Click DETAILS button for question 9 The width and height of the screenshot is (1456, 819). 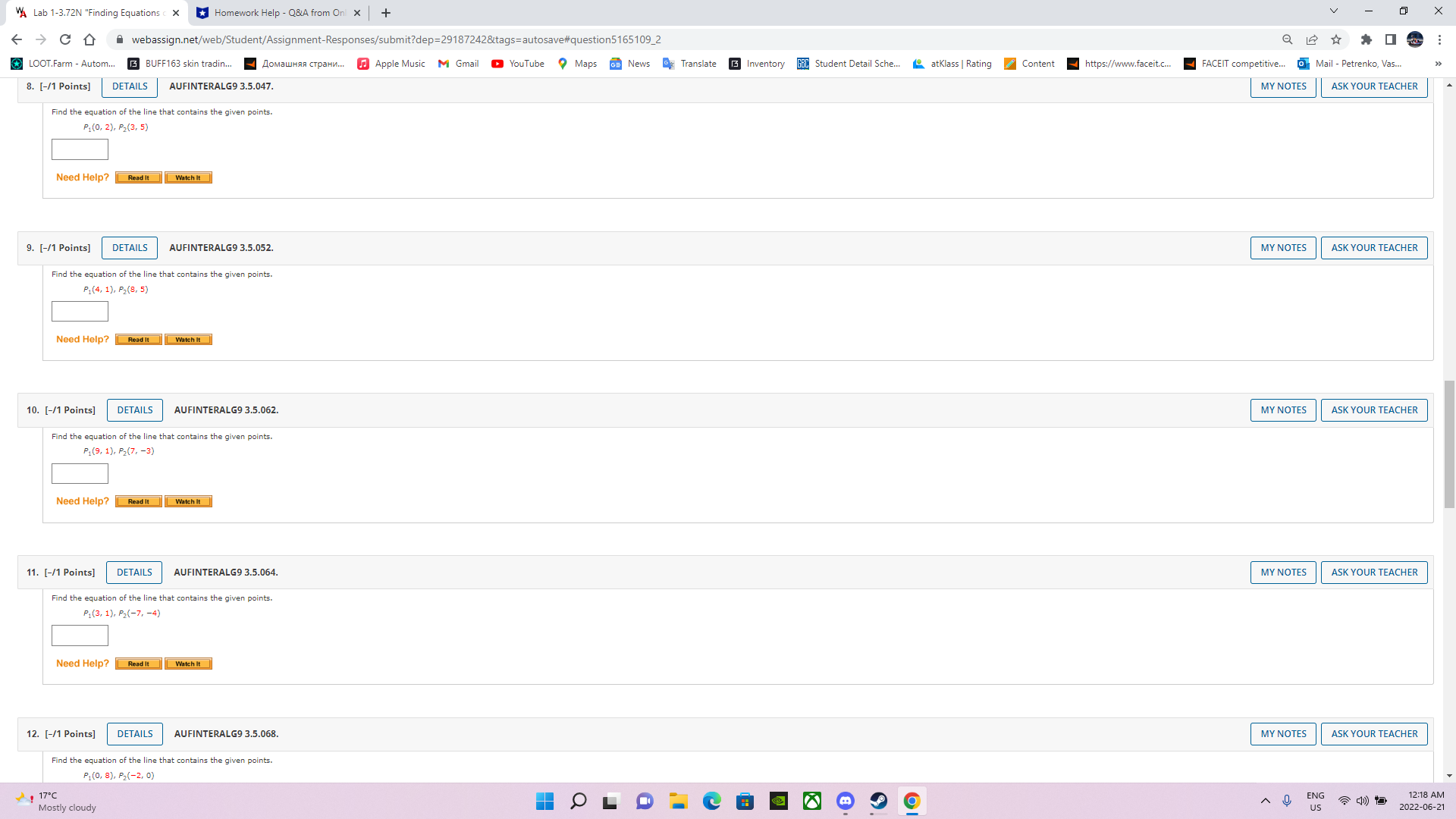click(130, 248)
